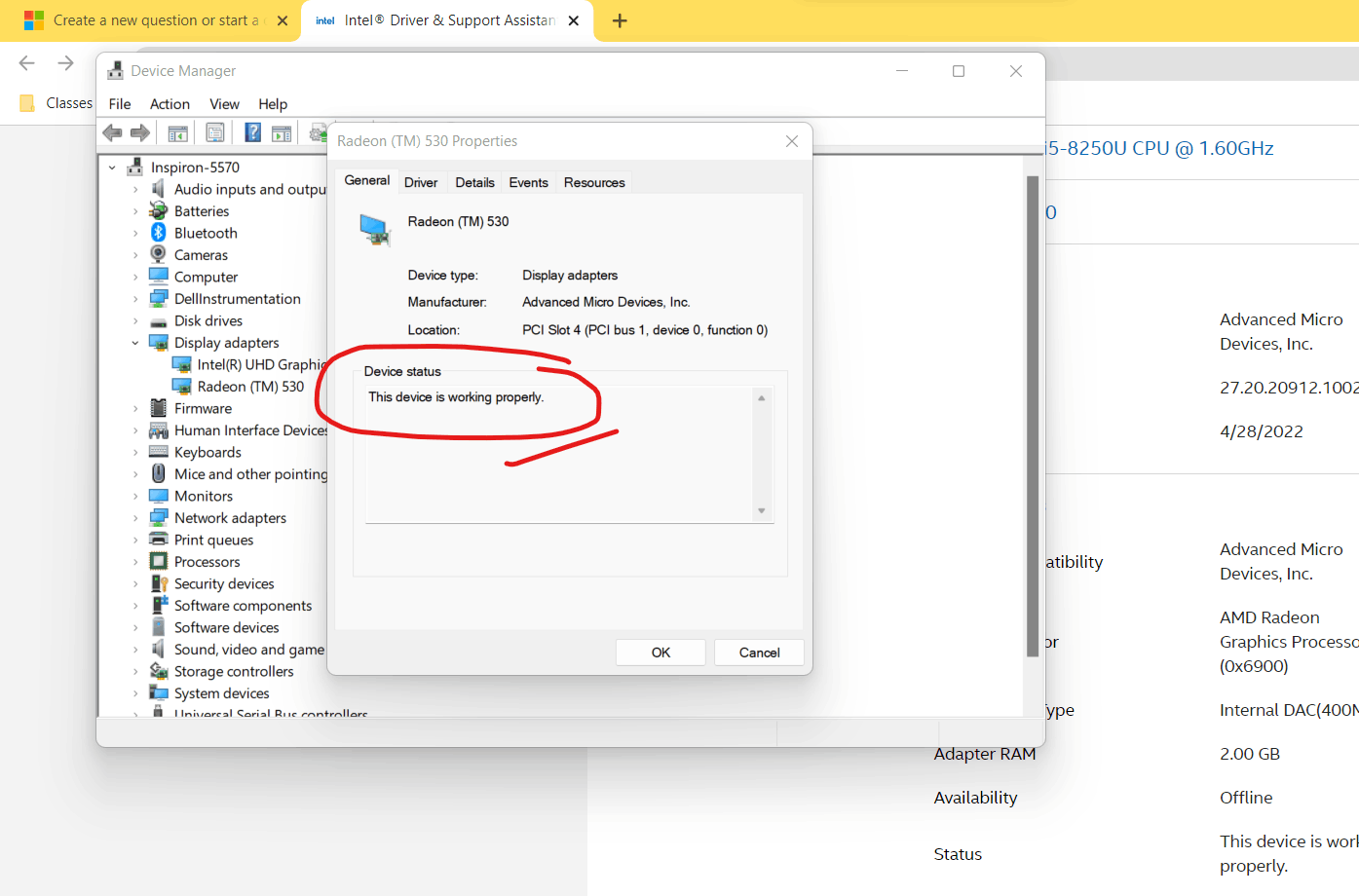Click the Radeon display adapter icon in Properties dialog

point(374,230)
